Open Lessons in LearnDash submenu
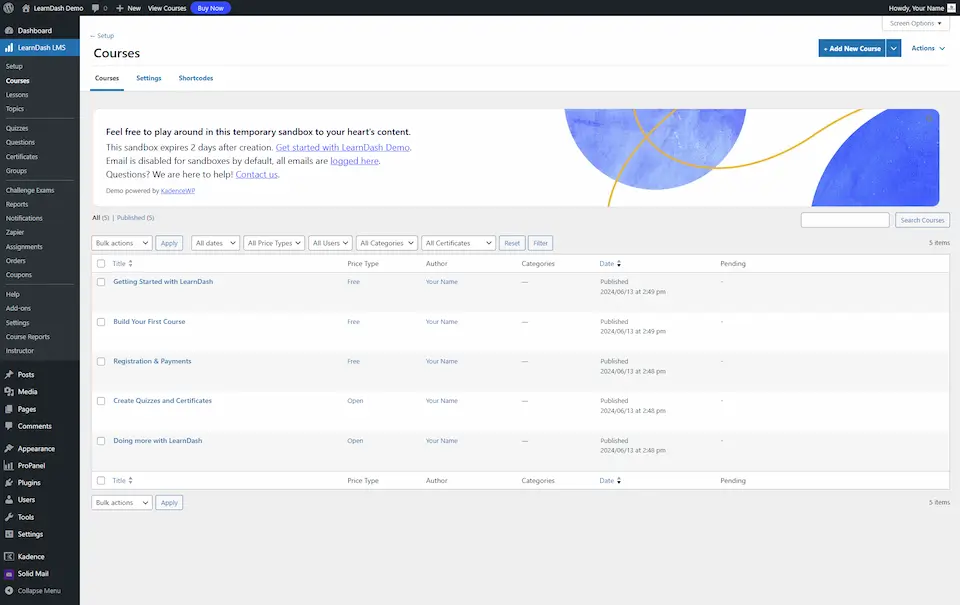The image size is (960, 605). (x=17, y=95)
